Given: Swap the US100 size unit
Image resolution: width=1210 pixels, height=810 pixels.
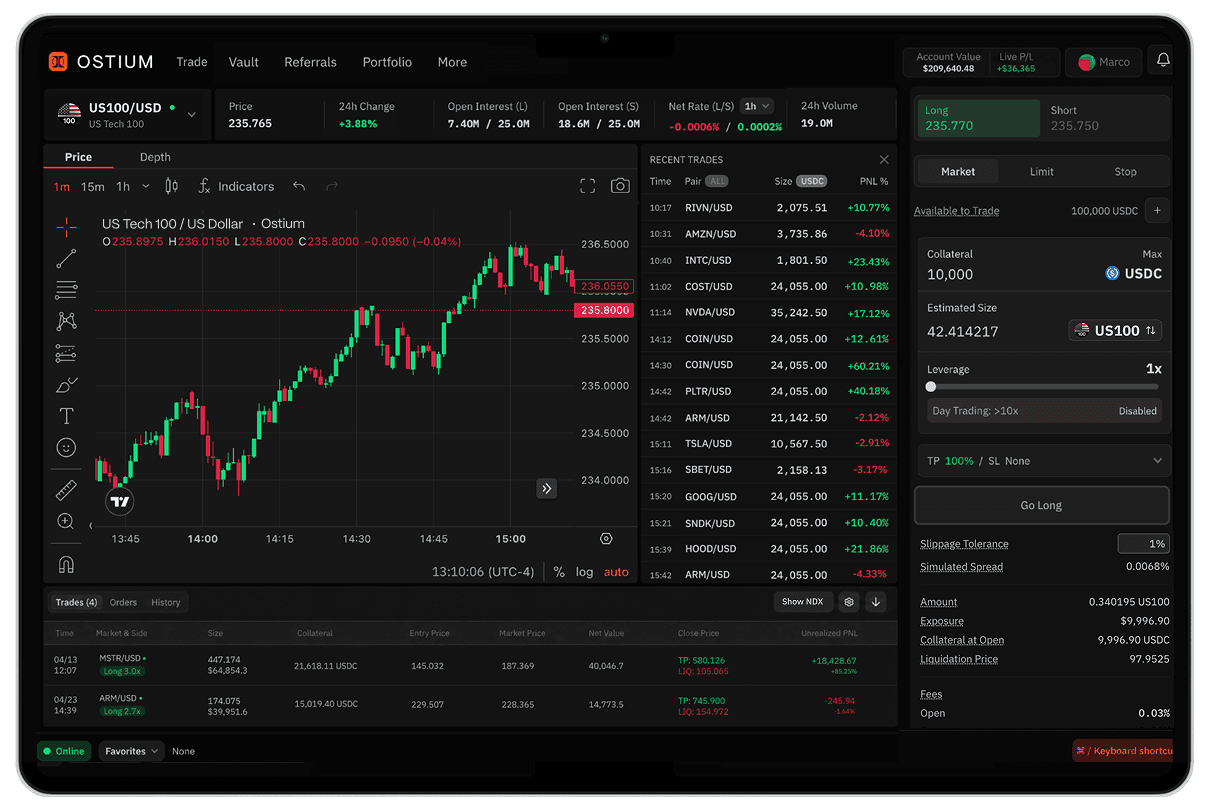Looking at the screenshot, I should click(1115, 331).
